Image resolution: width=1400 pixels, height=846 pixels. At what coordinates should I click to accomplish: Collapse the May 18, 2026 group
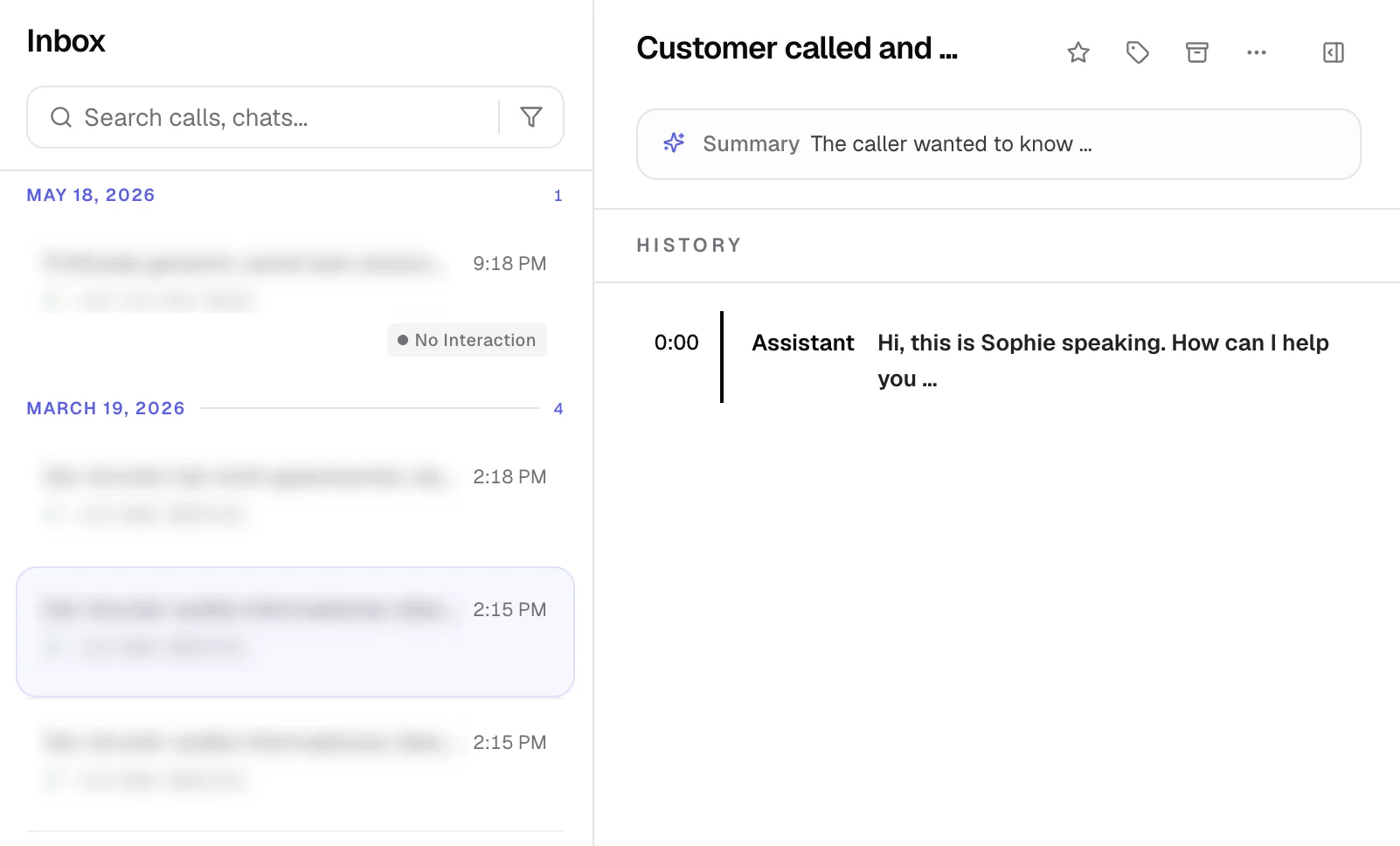click(x=91, y=195)
